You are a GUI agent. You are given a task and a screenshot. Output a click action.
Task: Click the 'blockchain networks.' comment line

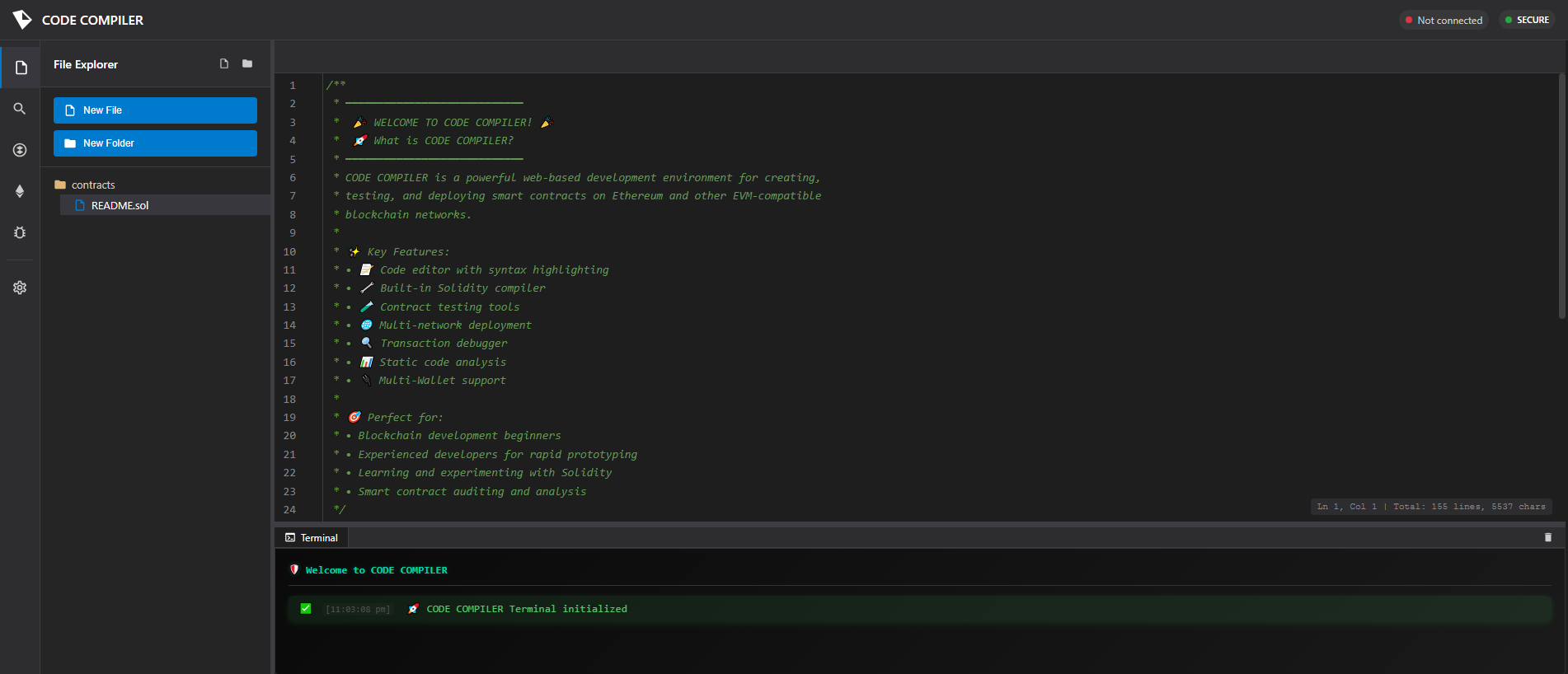tap(408, 214)
